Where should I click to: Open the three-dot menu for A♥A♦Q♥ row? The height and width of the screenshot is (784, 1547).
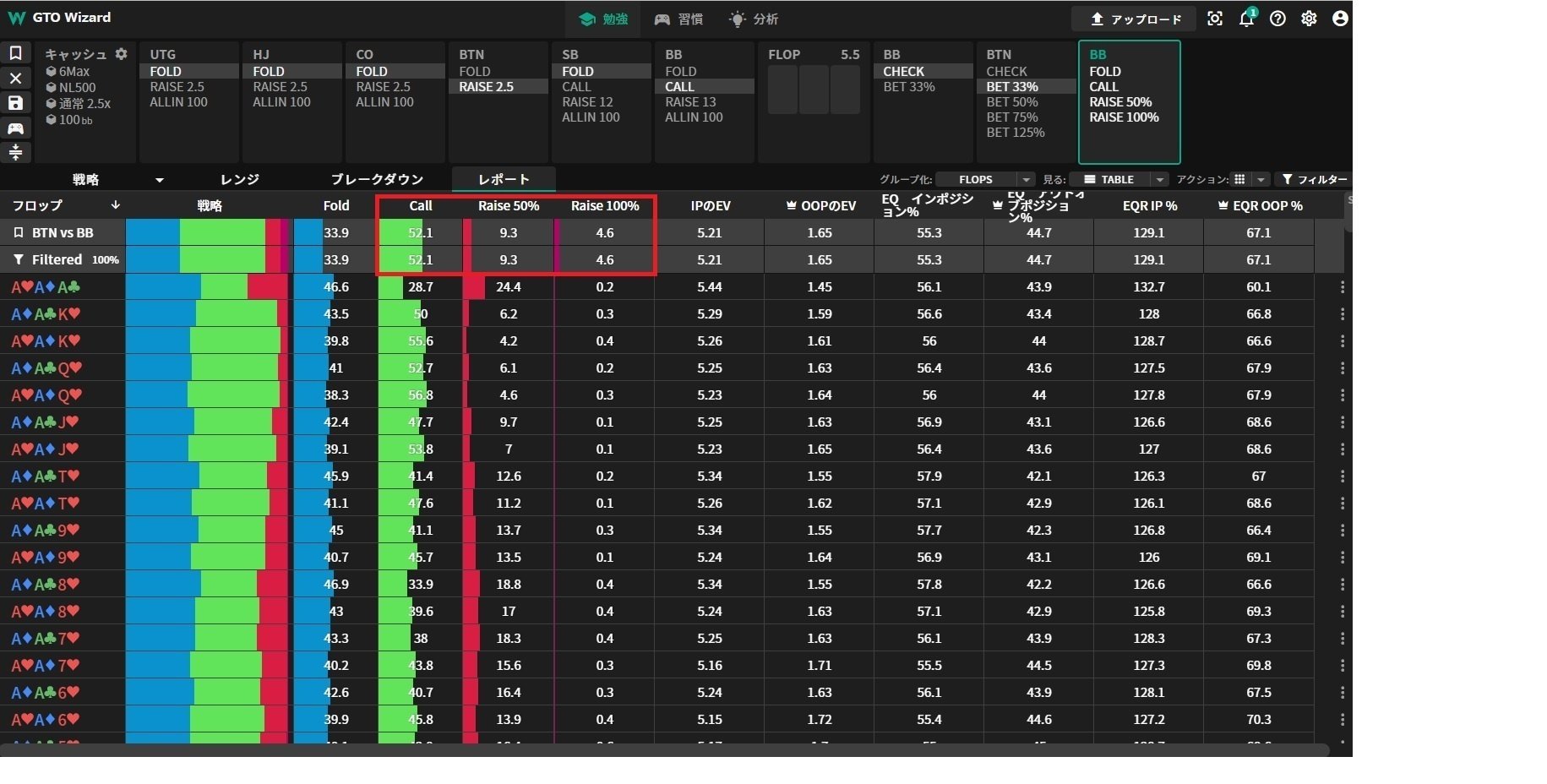[x=1343, y=395]
